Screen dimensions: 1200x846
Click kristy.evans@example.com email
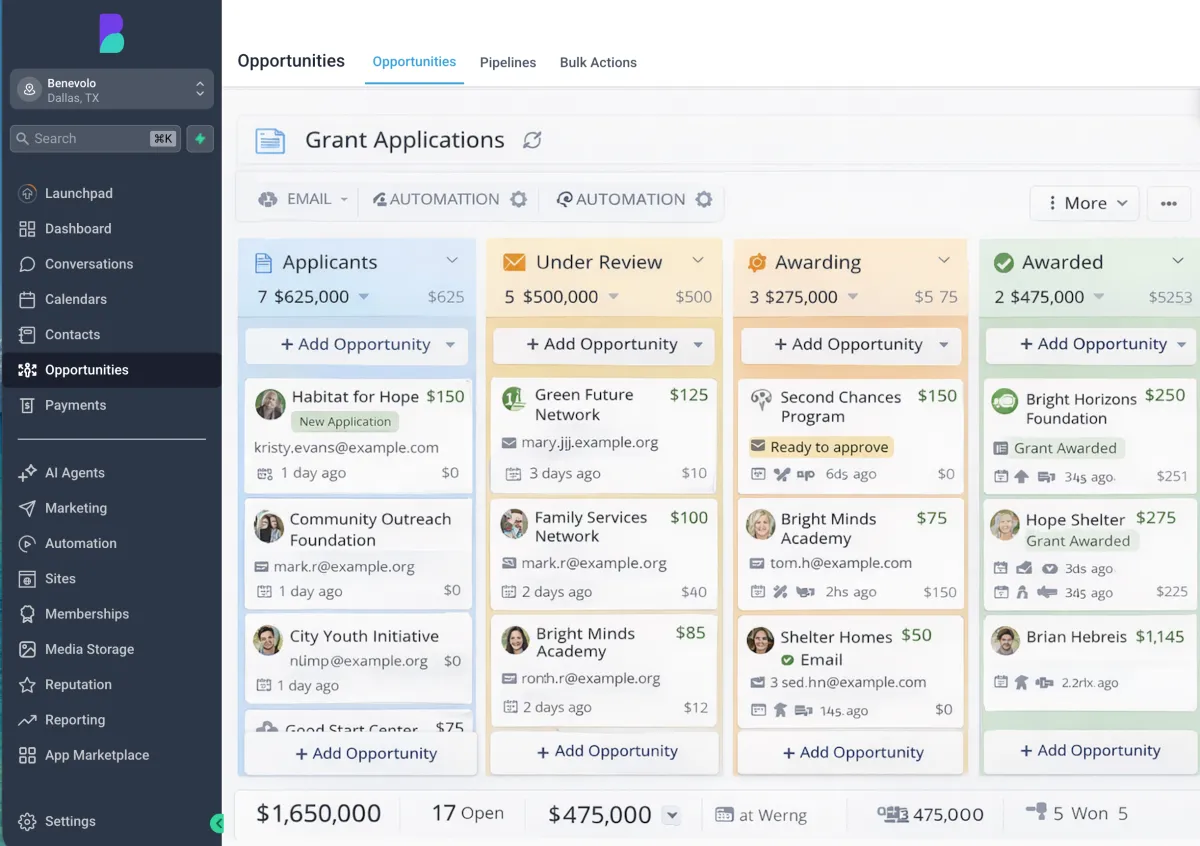click(346, 447)
